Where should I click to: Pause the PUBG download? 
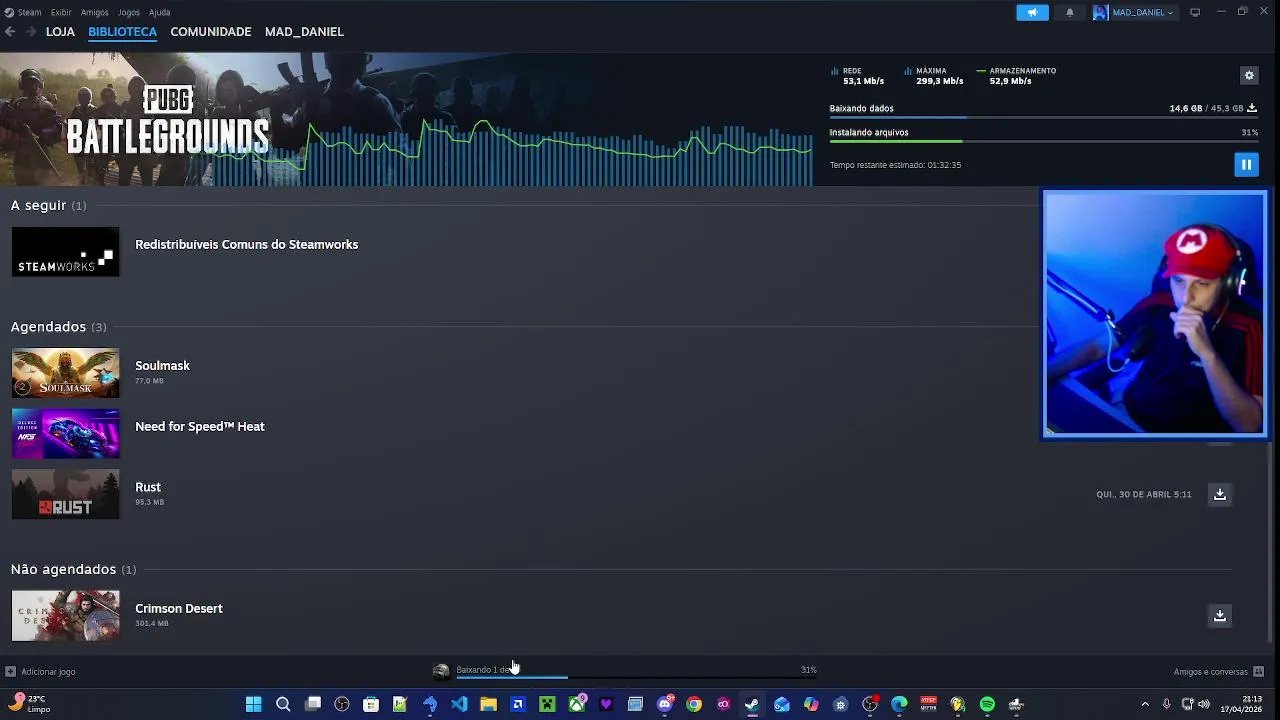[1246, 164]
